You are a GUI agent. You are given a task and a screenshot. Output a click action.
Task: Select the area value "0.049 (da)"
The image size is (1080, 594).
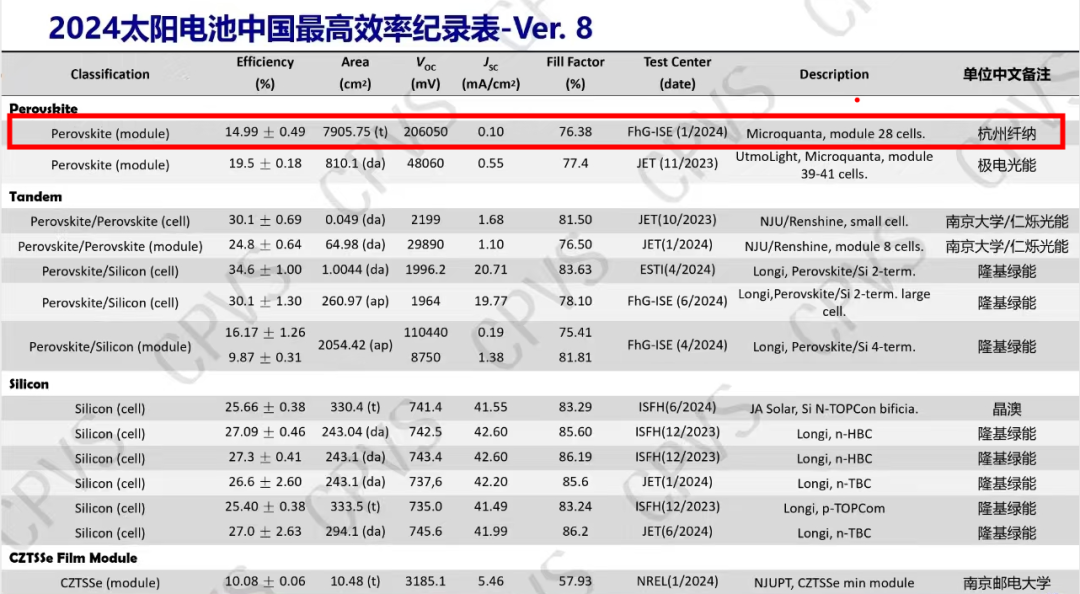point(355,220)
